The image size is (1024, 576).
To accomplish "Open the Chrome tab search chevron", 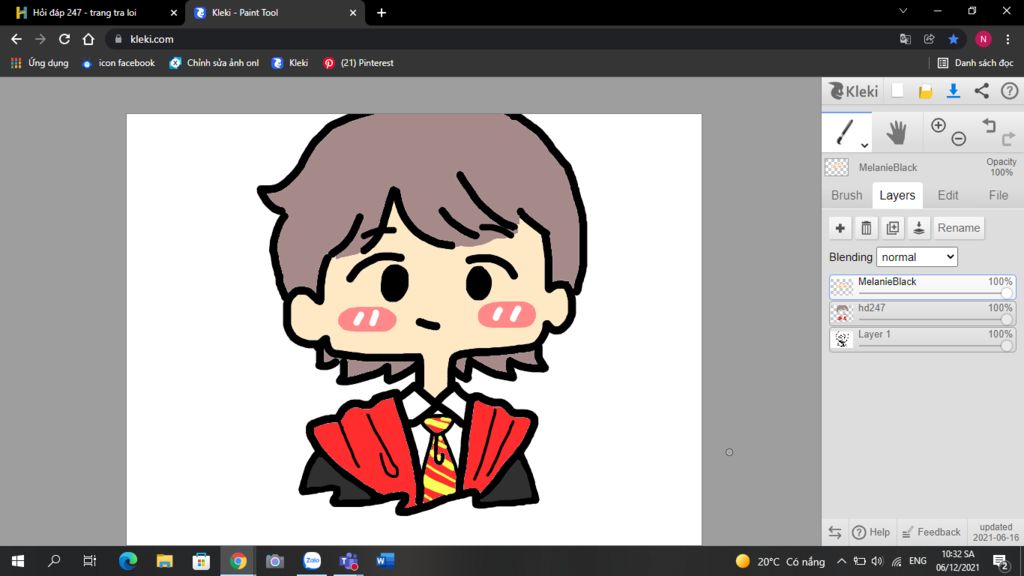I will tap(903, 11).
